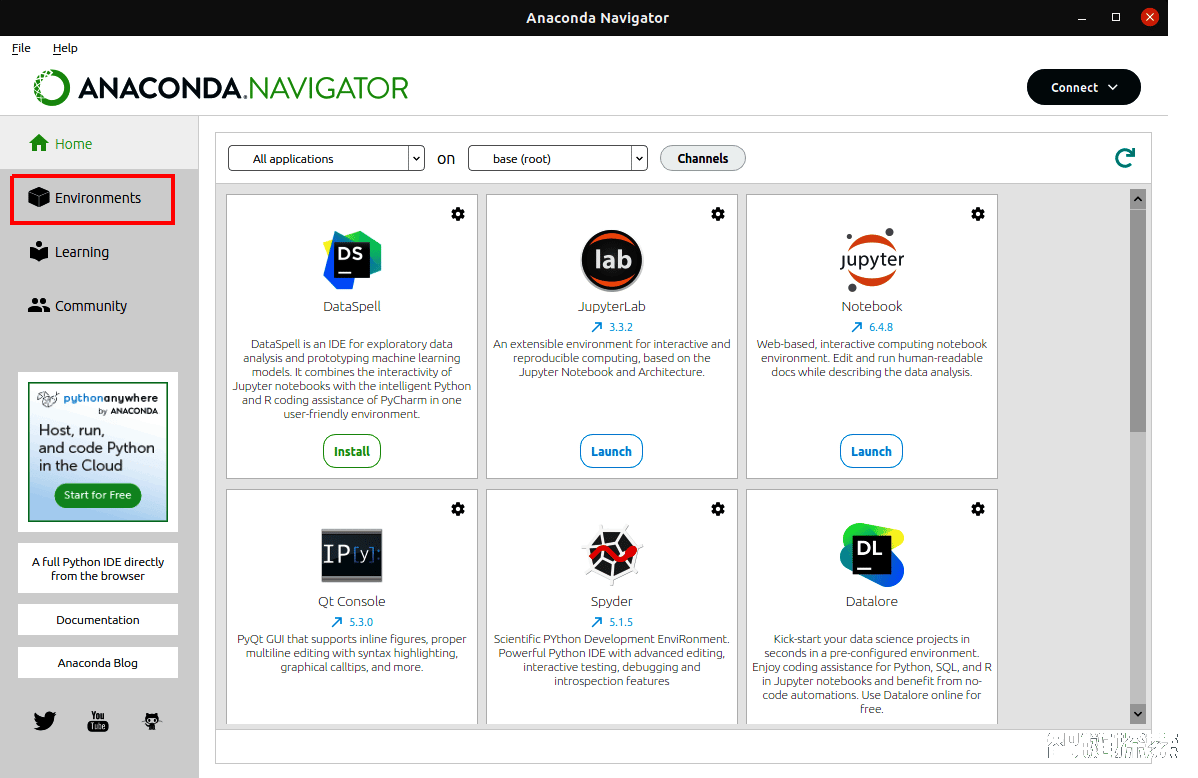1198x778 pixels.
Task: Click the DataSpell title text
Action: coord(351,306)
